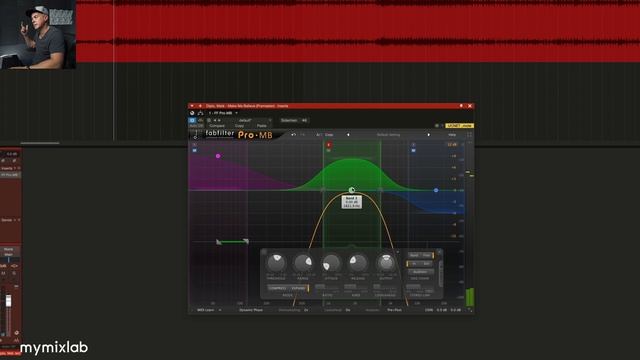Load previous preset with Studio One left arrow
Viewport: 640px width, 360px height.
215,120
